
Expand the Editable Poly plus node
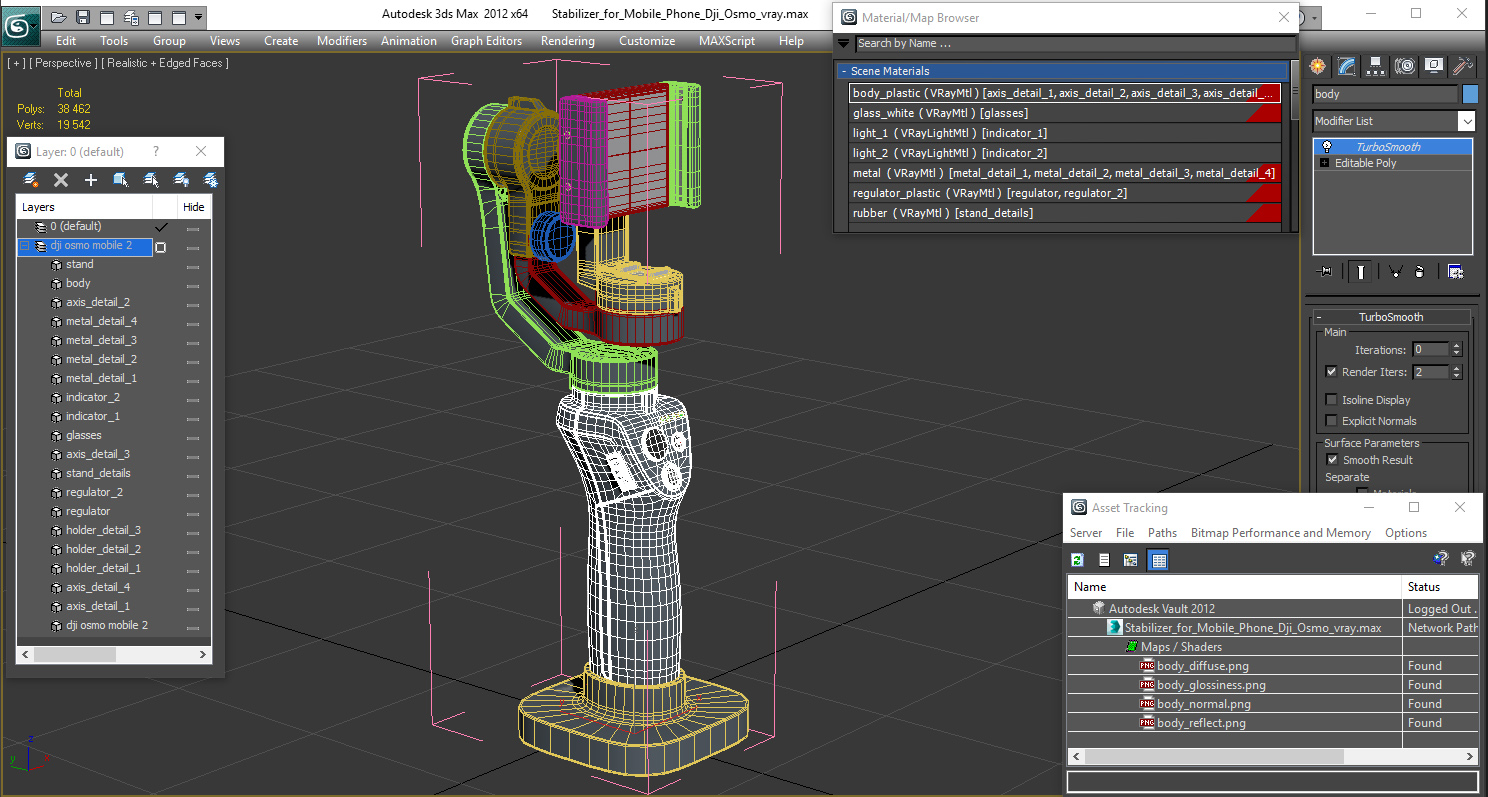tap(1325, 163)
